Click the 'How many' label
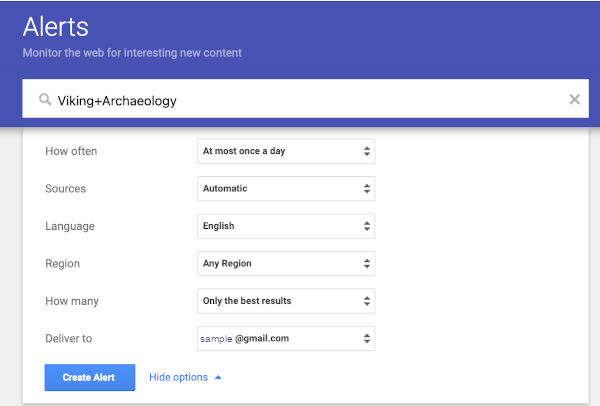This screenshot has width=600, height=406. (72, 300)
